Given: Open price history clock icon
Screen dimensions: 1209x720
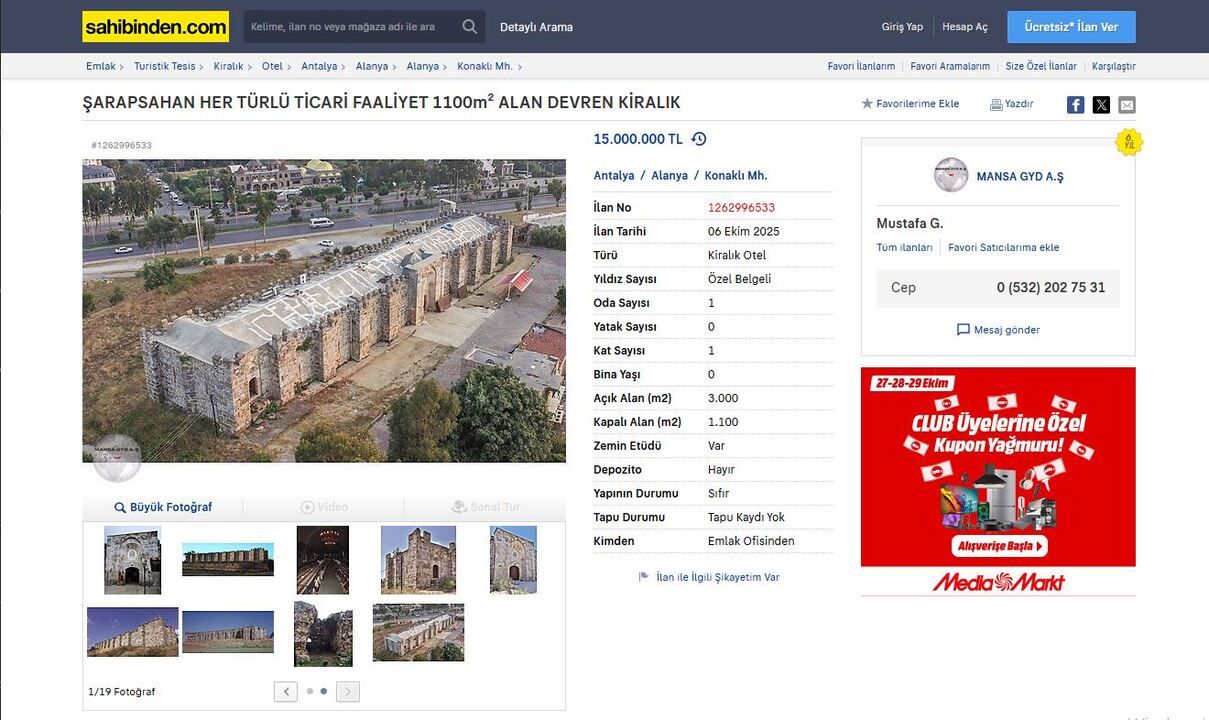Looking at the screenshot, I should coord(699,139).
